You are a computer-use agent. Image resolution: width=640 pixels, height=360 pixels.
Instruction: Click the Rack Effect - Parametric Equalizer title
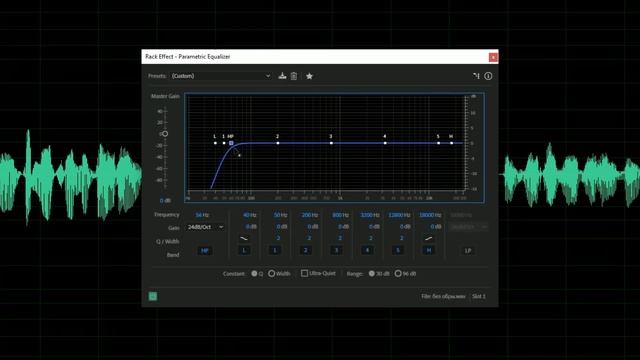pyautogui.click(x=188, y=57)
